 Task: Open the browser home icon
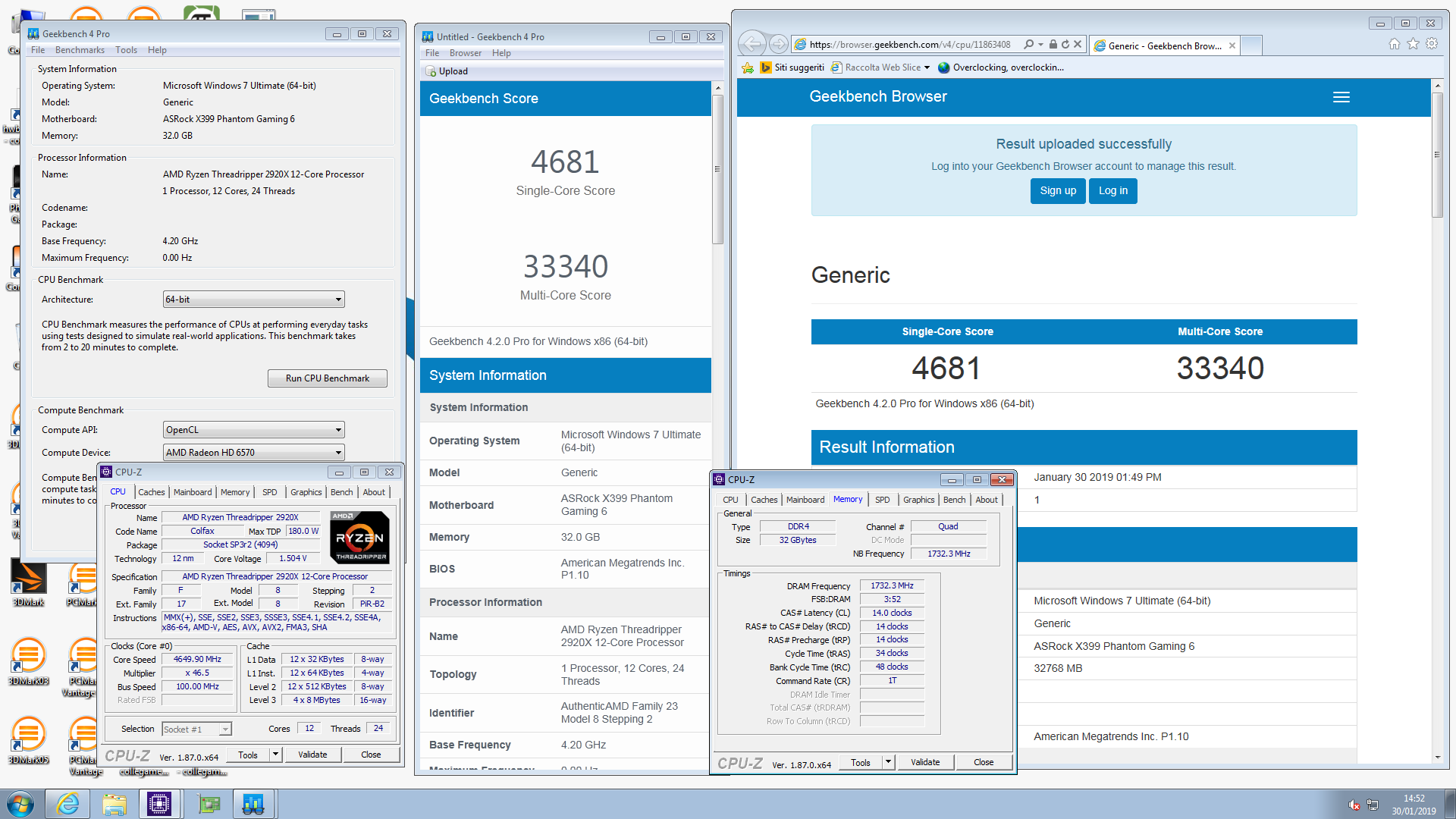1395,44
